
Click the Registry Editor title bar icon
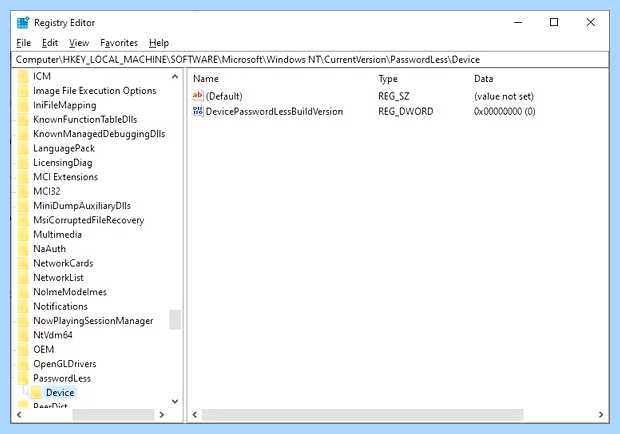23,23
